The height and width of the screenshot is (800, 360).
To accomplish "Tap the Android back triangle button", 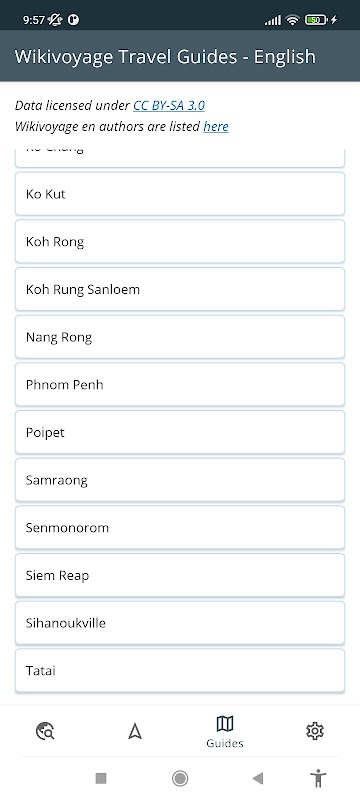I will point(258,778).
